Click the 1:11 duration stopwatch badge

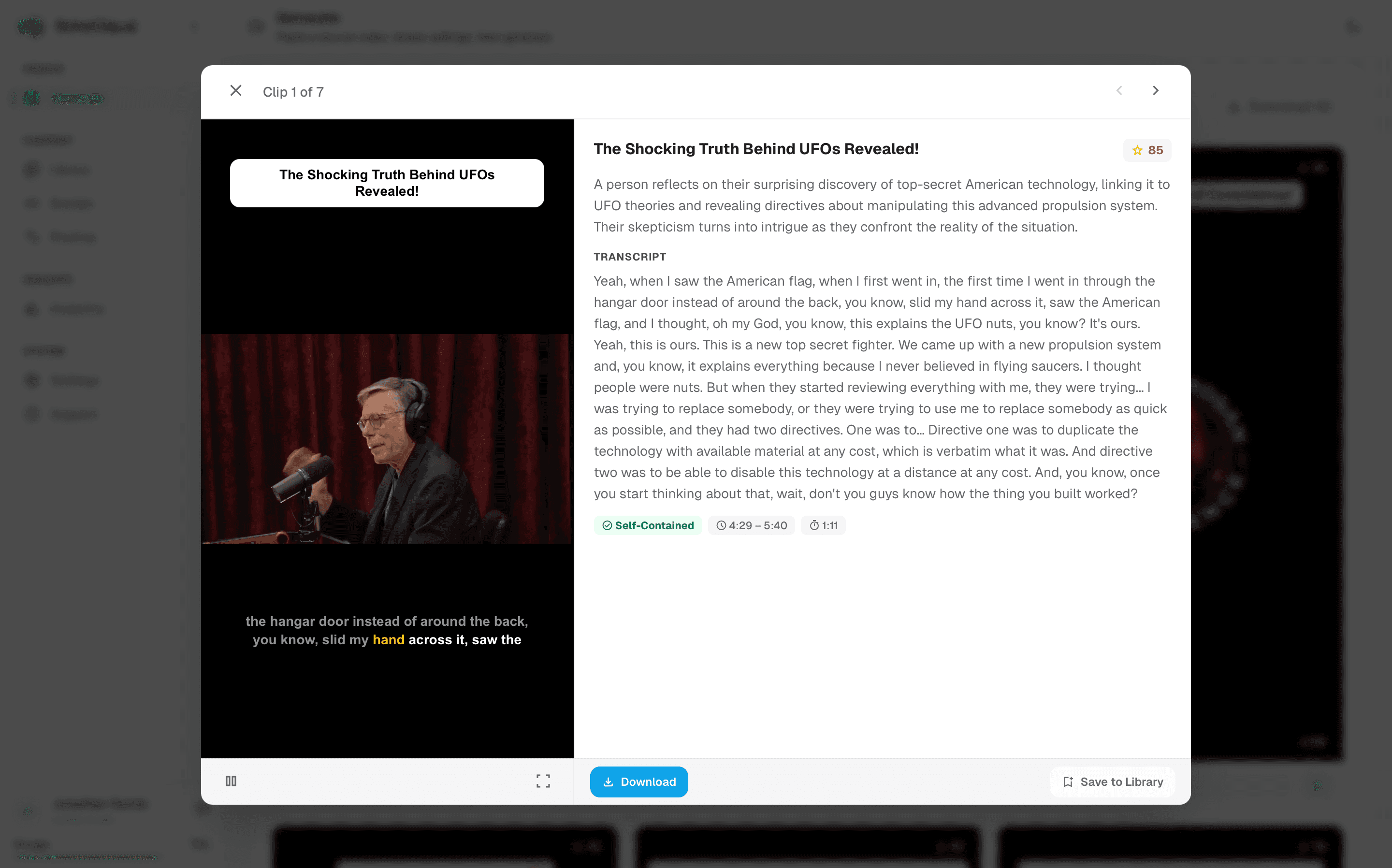[823, 525]
